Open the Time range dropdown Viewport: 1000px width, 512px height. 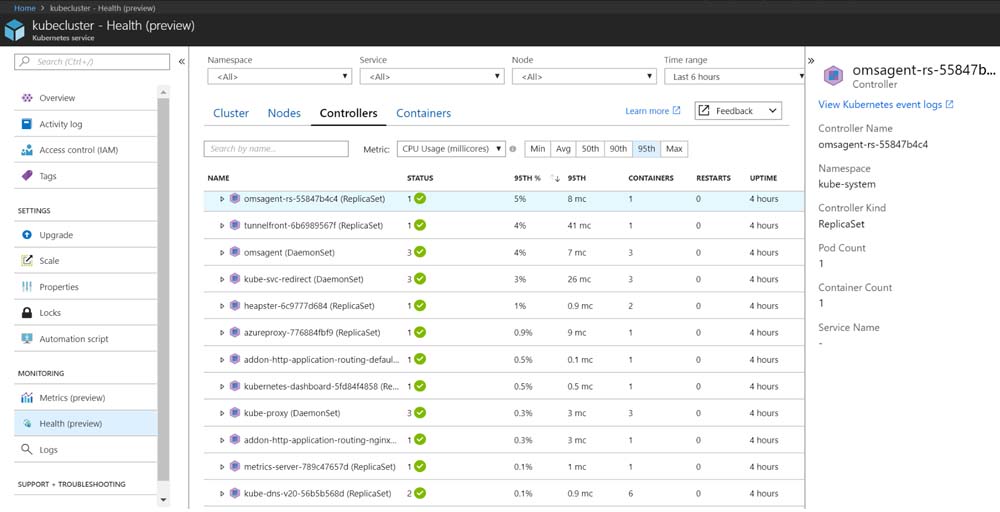(x=734, y=77)
